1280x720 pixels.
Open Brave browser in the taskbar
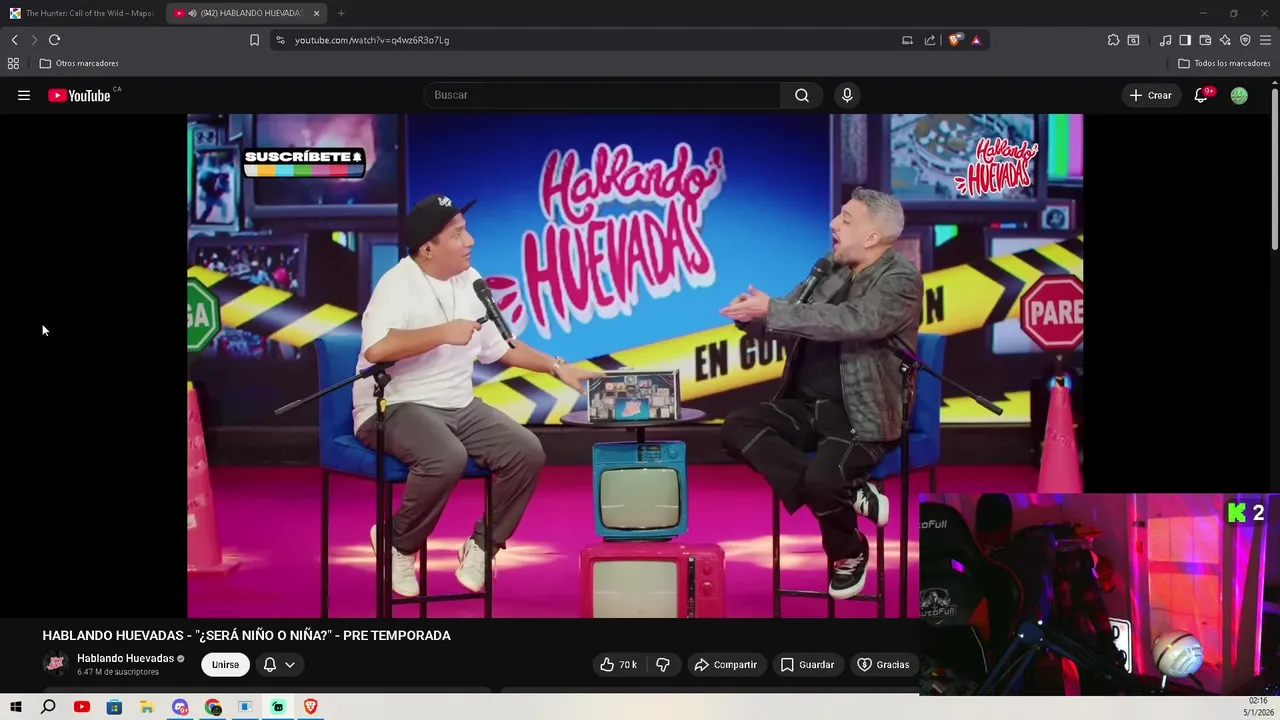310,707
